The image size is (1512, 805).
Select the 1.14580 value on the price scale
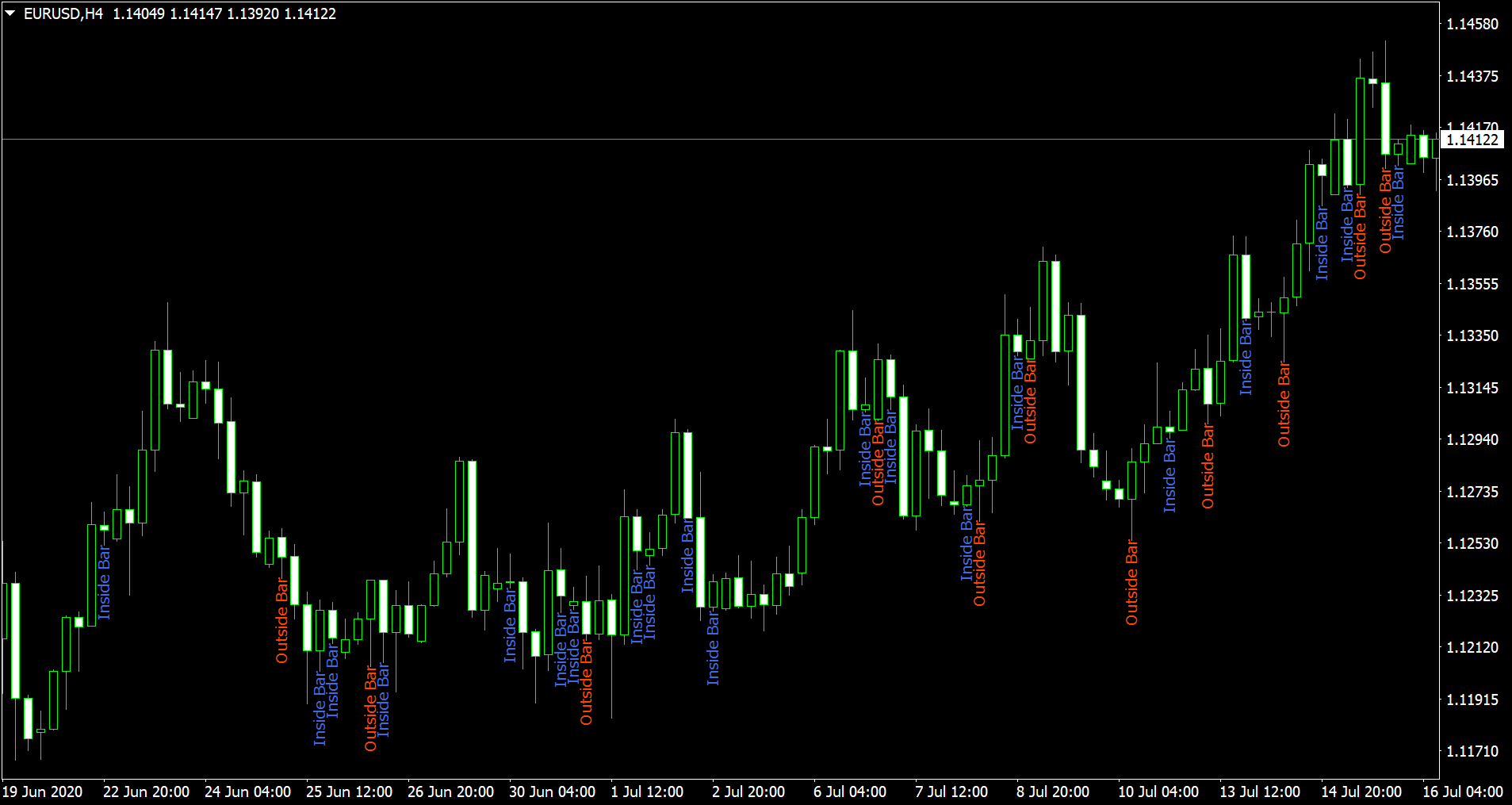pyautogui.click(x=1472, y=24)
